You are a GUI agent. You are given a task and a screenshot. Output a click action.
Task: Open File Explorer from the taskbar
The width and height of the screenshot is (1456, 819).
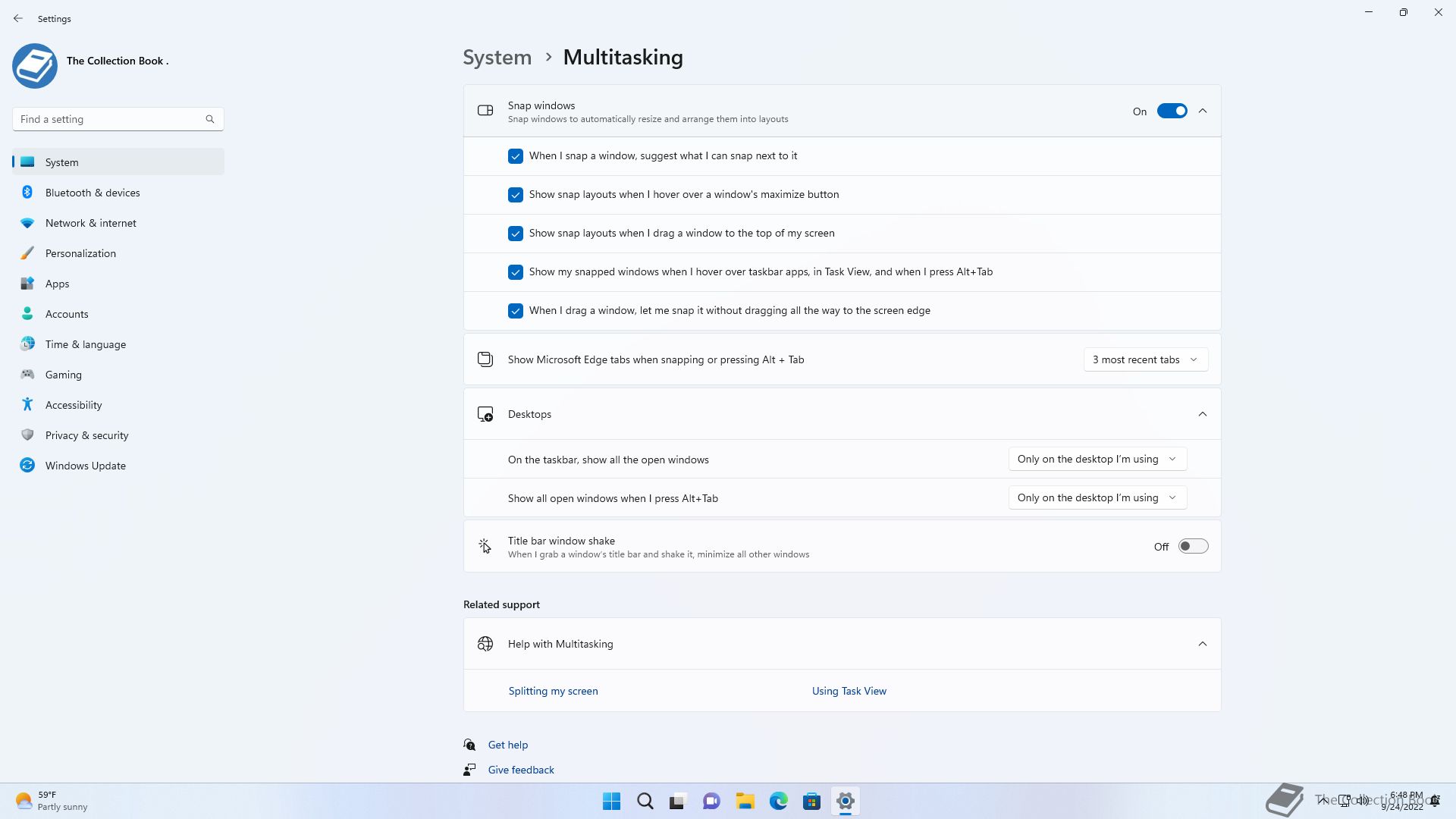pos(745,801)
